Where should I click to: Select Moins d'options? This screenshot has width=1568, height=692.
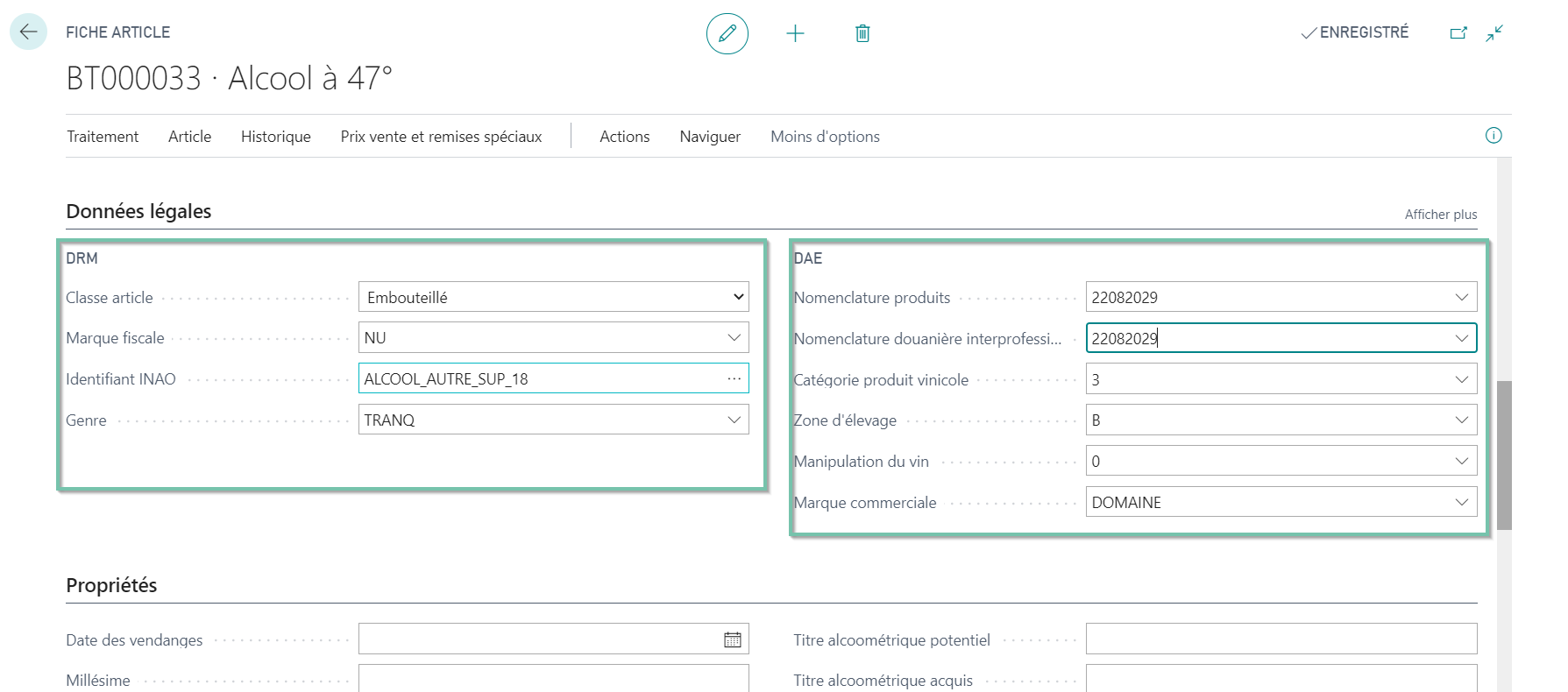[x=825, y=137]
